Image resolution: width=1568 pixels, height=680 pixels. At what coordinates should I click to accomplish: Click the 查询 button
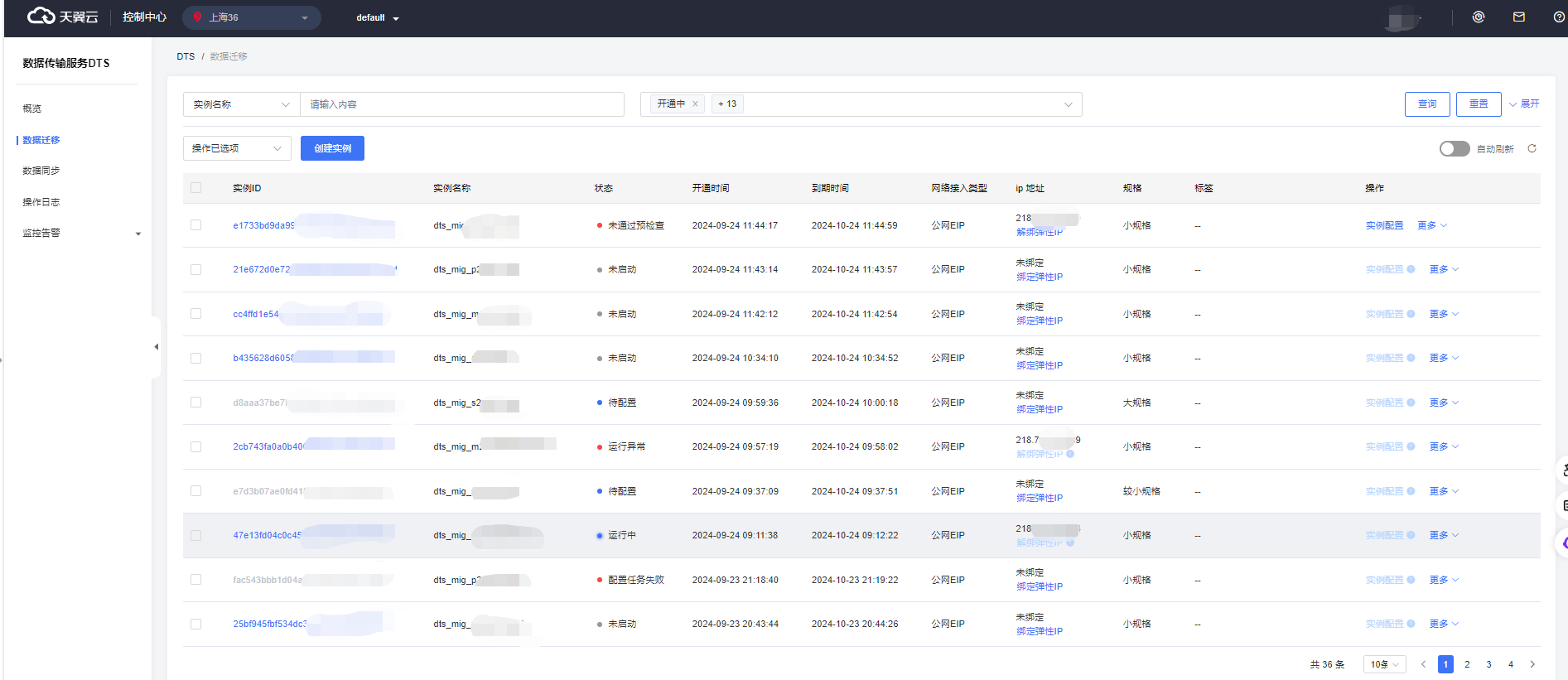pyautogui.click(x=1427, y=104)
